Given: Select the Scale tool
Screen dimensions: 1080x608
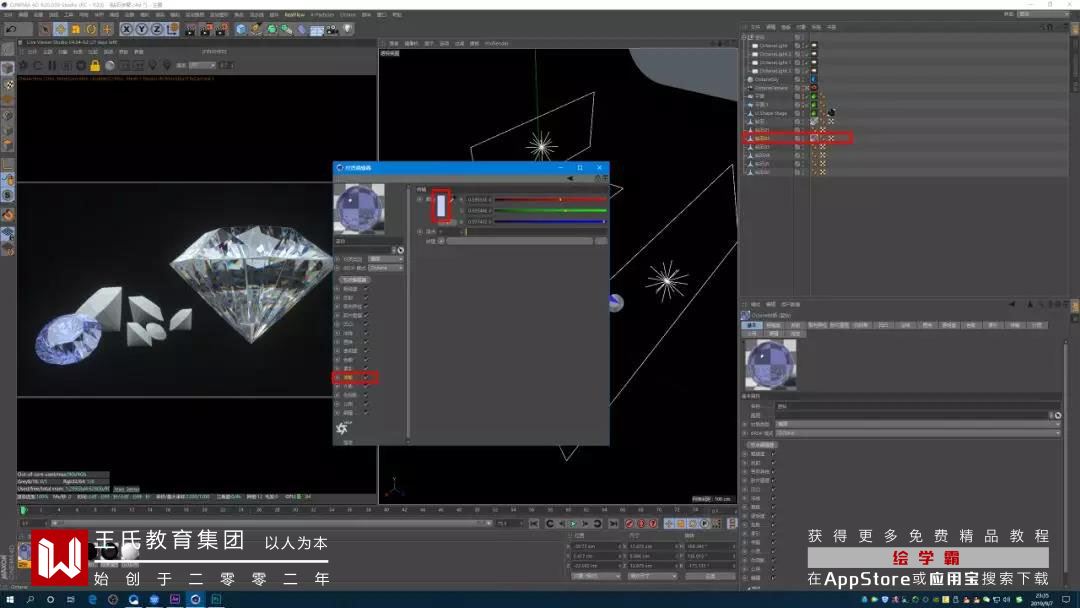Looking at the screenshot, I should click(x=76, y=29).
